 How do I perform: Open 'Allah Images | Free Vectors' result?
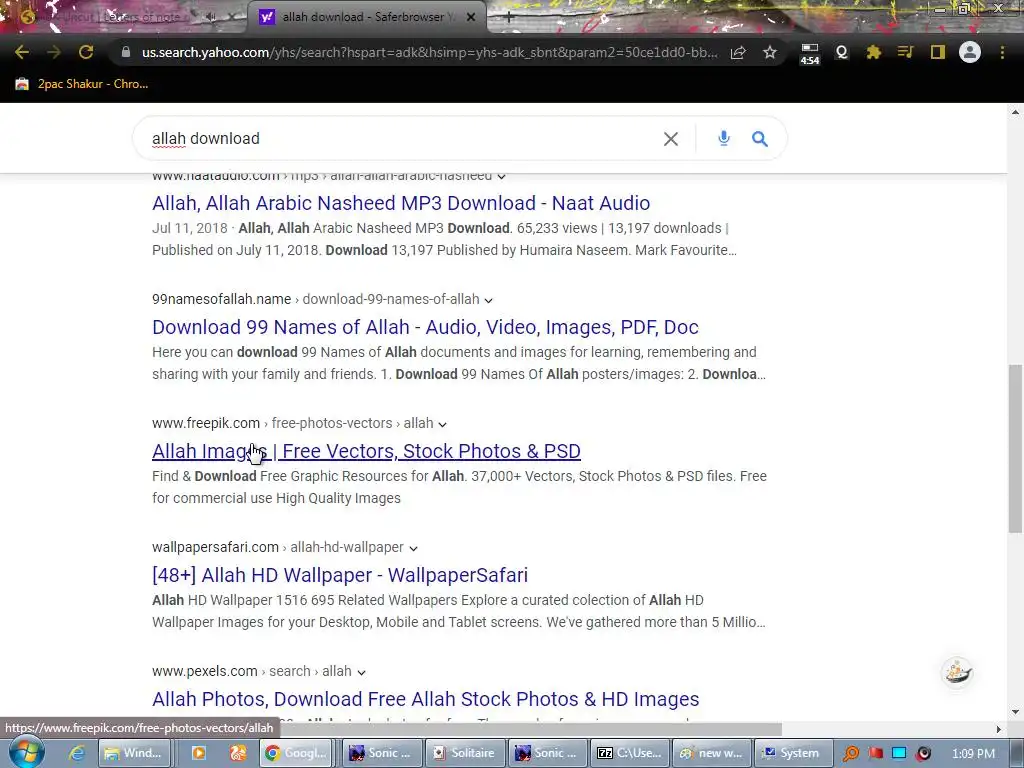(366, 451)
